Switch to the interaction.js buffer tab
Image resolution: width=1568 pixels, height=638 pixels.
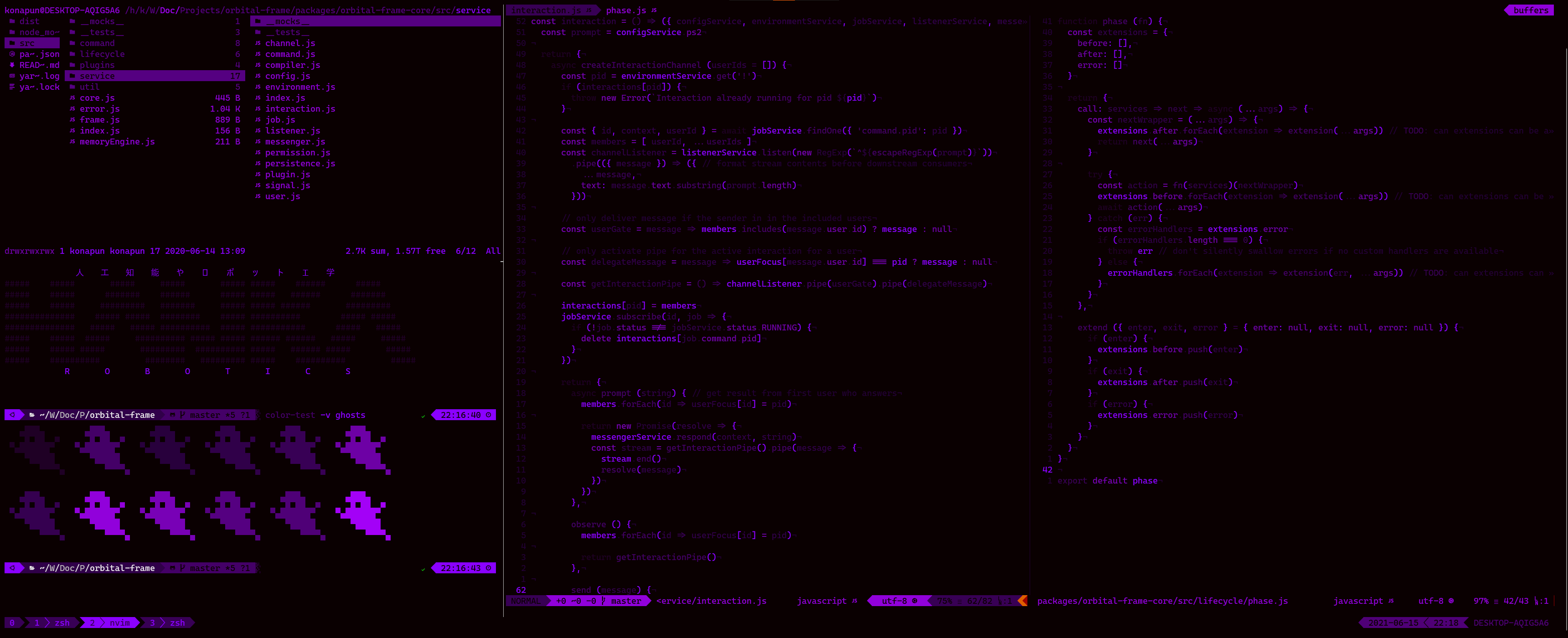coord(546,10)
